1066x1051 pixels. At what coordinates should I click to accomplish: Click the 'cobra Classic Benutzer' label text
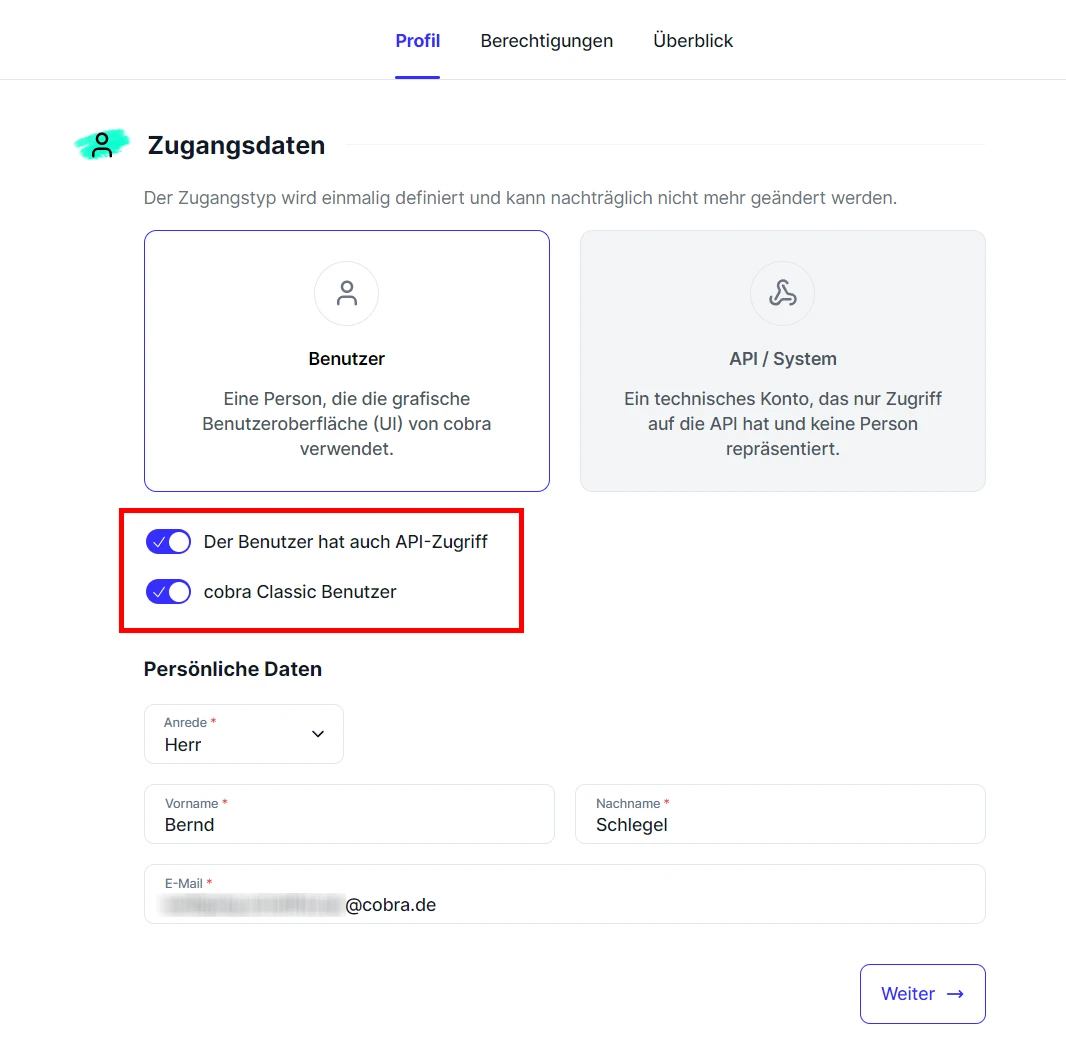click(x=300, y=592)
